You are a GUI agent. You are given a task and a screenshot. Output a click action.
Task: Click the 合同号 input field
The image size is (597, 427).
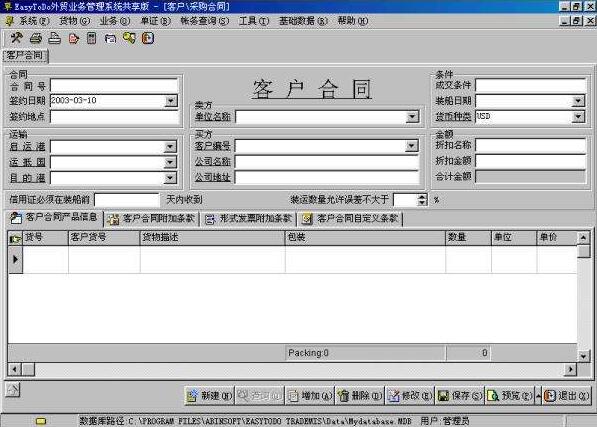114,86
